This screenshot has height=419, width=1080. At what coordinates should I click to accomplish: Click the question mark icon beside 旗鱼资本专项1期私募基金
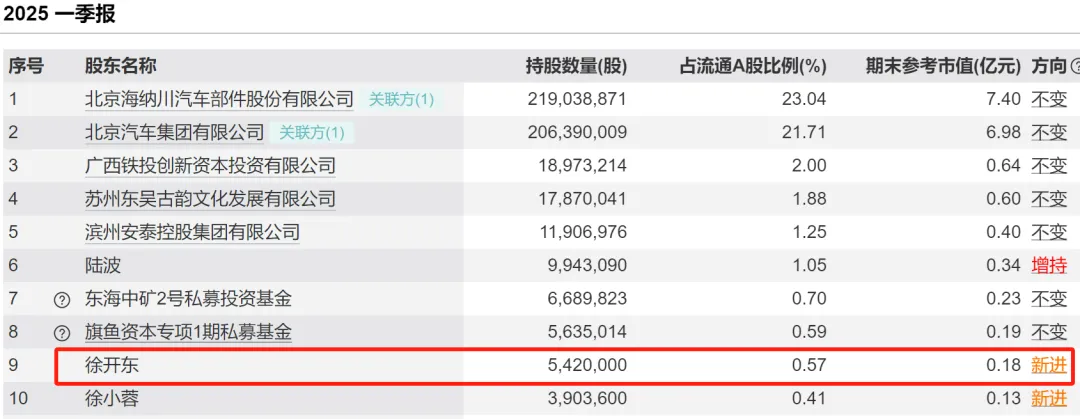(x=62, y=333)
